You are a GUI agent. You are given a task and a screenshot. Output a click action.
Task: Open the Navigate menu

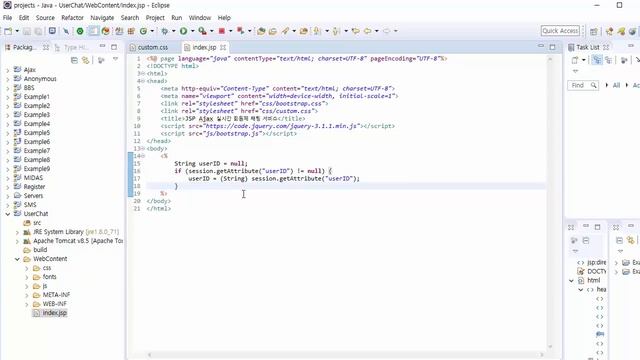pyautogui.click(x=102, y=18)
